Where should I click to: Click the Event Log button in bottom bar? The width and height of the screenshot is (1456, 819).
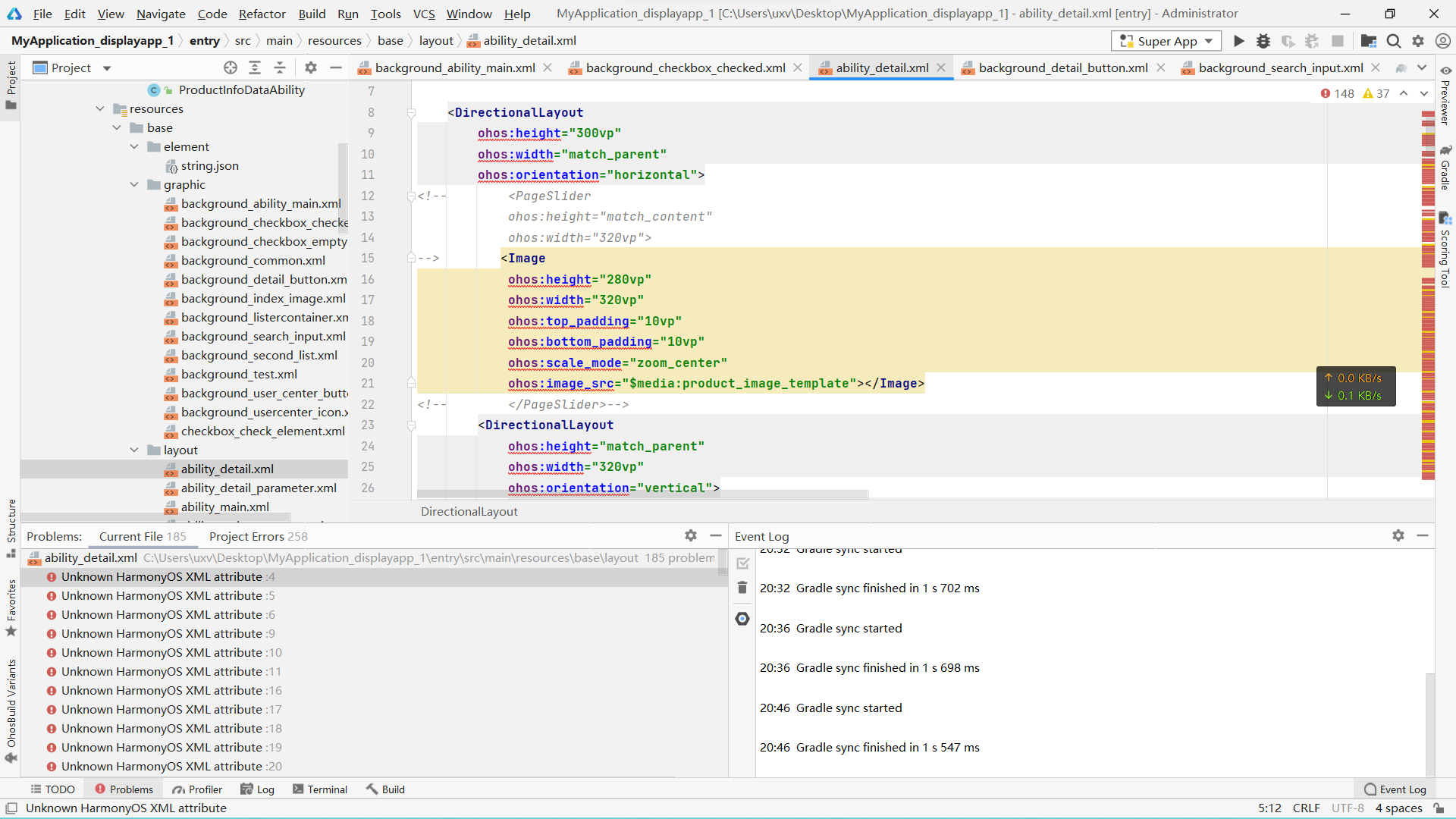point(1395,789)
